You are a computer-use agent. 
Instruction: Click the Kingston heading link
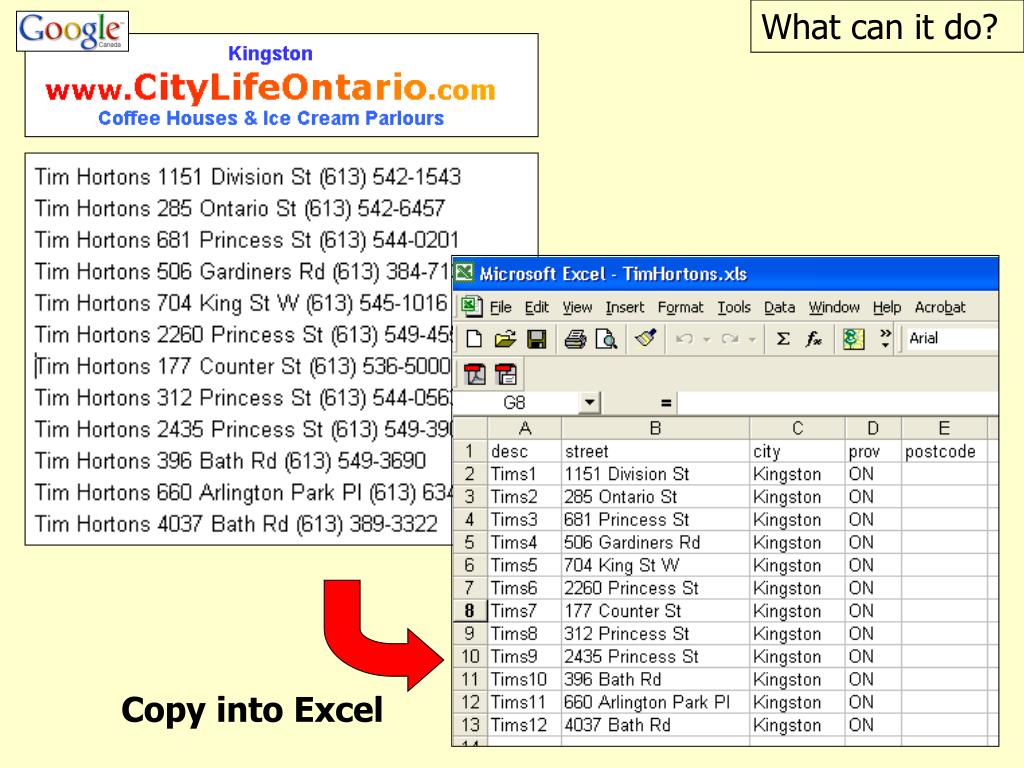pos(270,54)
